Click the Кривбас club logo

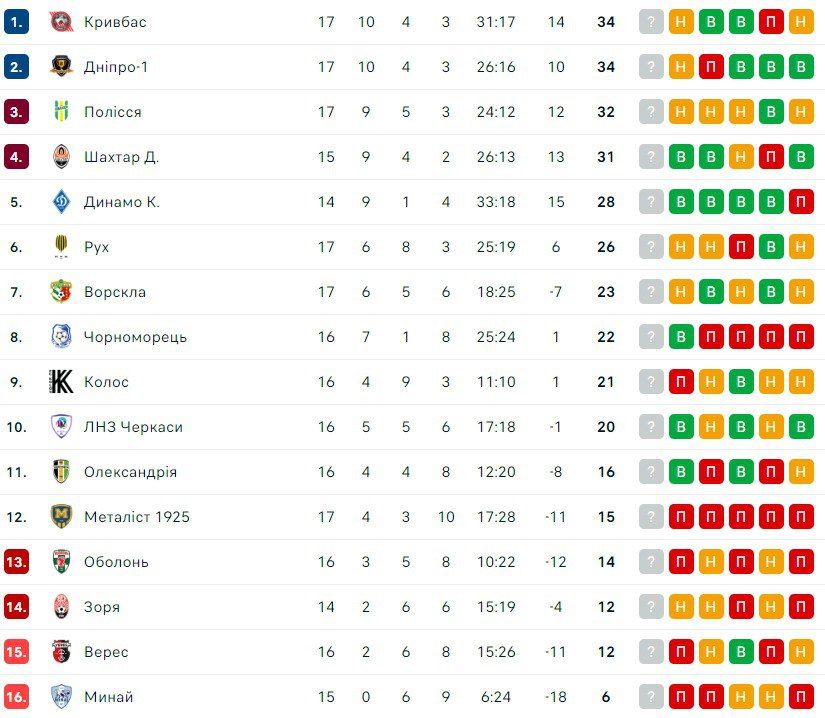(61, 22)
